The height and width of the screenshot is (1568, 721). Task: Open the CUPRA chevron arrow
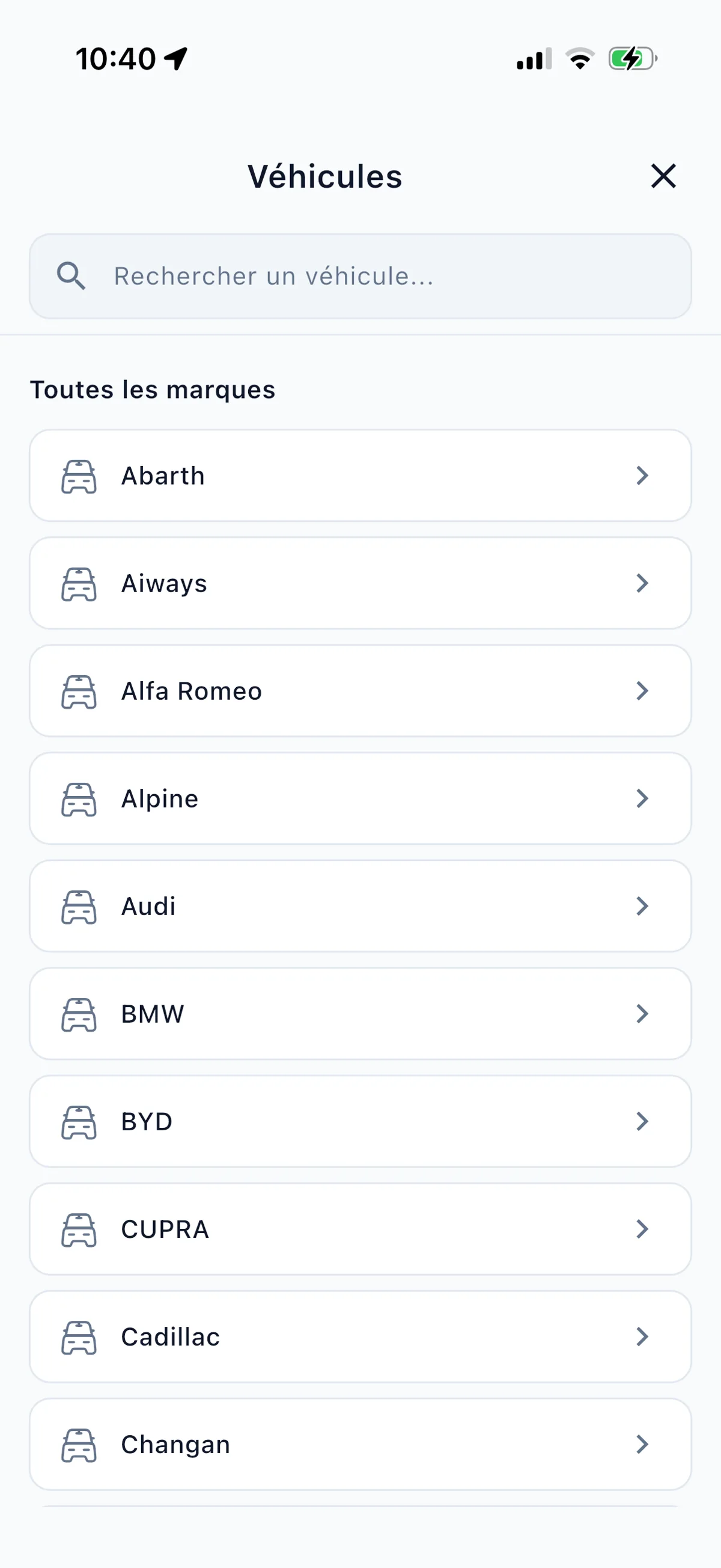click(642, 1229)
